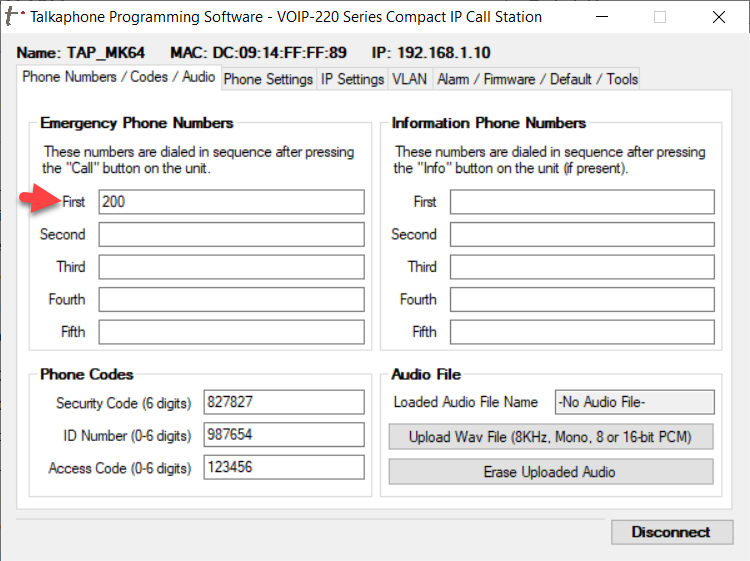Click the ID Number (0-6 digits) label
This screenshot has height=561, width=750.
click(x=127, y=436)
